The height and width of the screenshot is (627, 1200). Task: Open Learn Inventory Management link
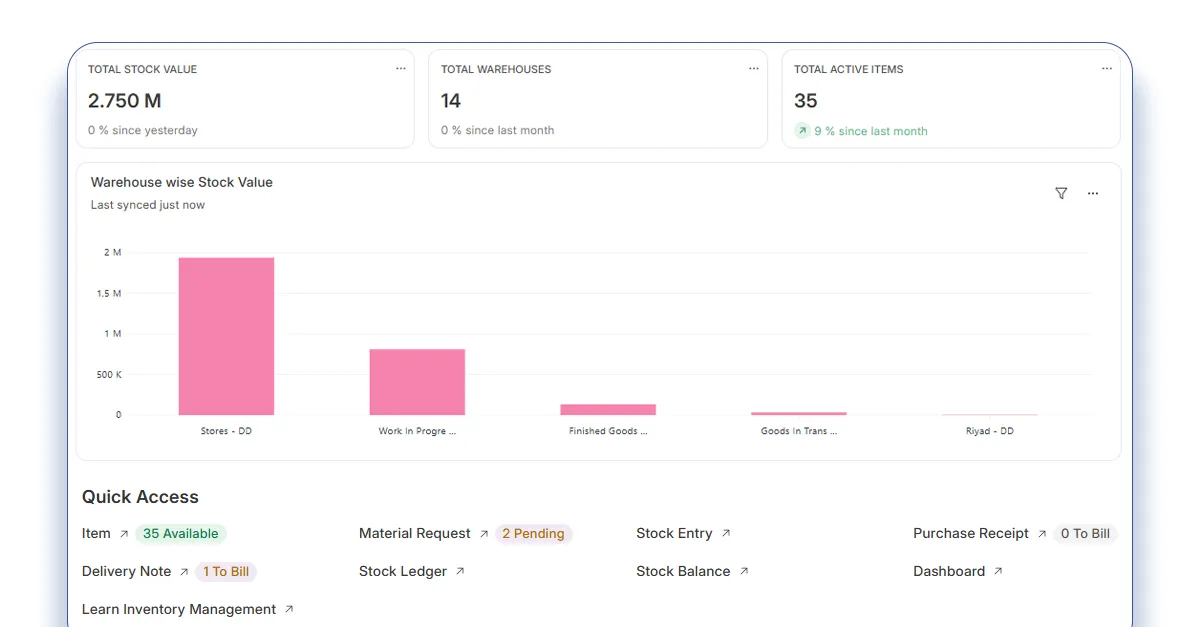pos(179,610)
